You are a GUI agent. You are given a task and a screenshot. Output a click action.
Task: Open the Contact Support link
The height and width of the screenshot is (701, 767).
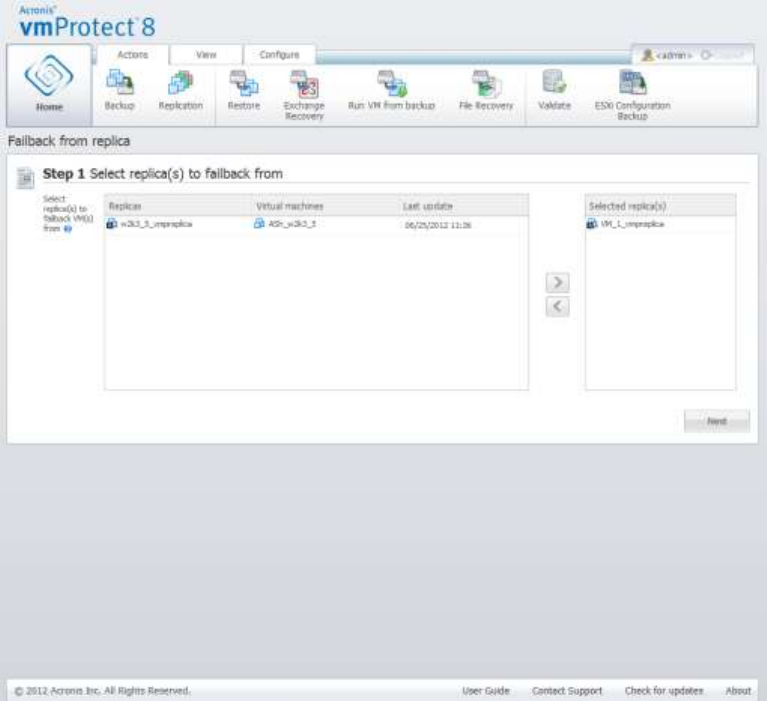click(567, 691)
